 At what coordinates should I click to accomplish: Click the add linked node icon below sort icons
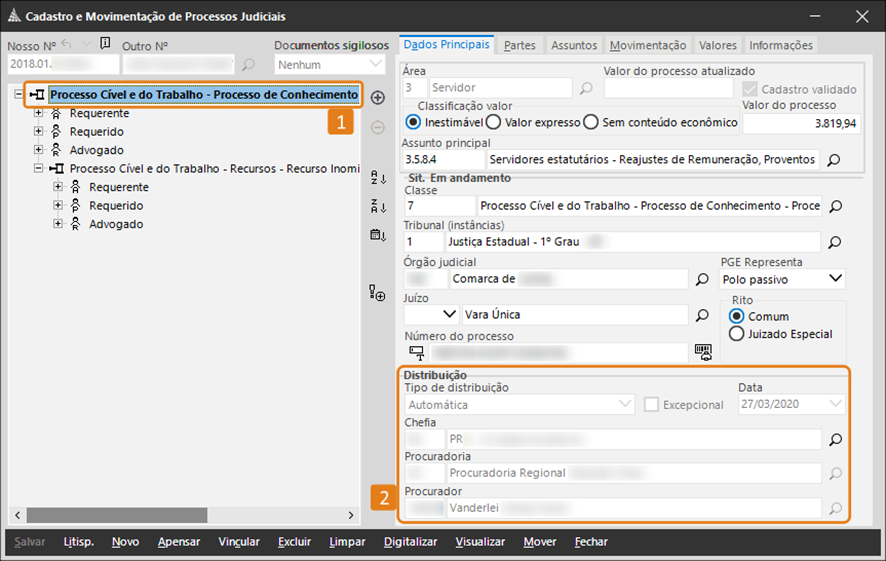(377, 293)
